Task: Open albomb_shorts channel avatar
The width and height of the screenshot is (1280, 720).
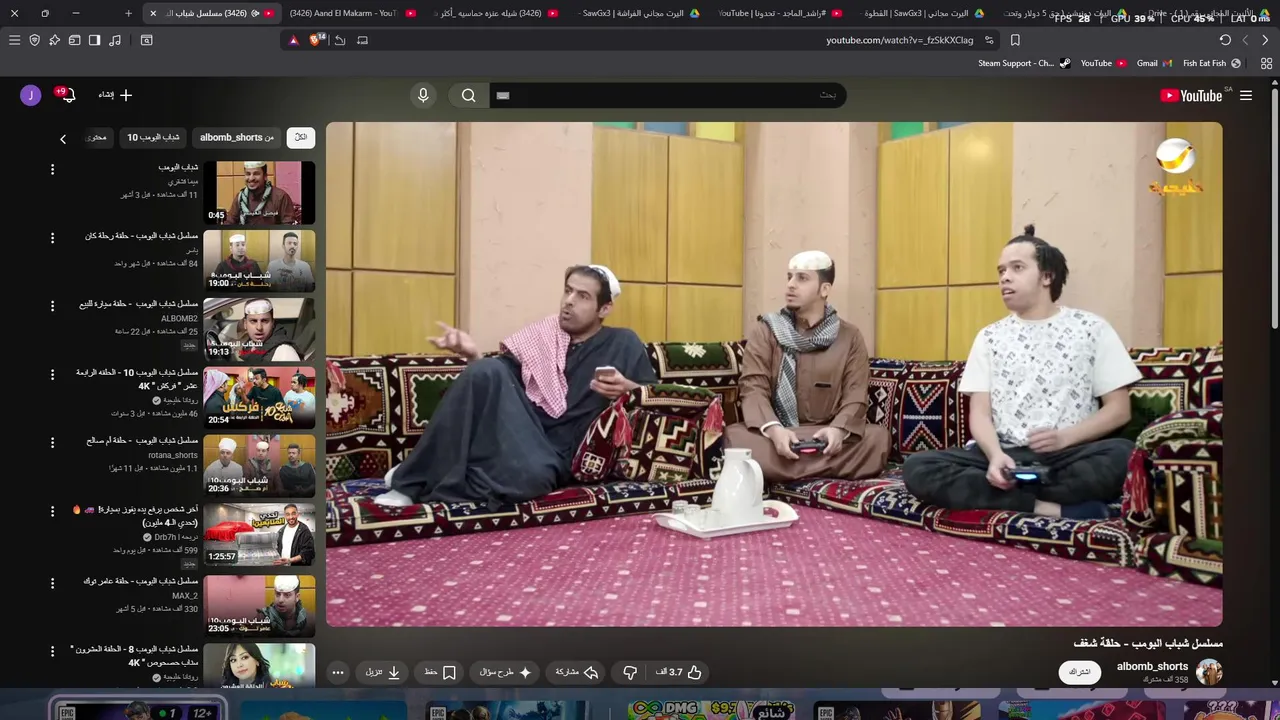Action: [1209, 672]
